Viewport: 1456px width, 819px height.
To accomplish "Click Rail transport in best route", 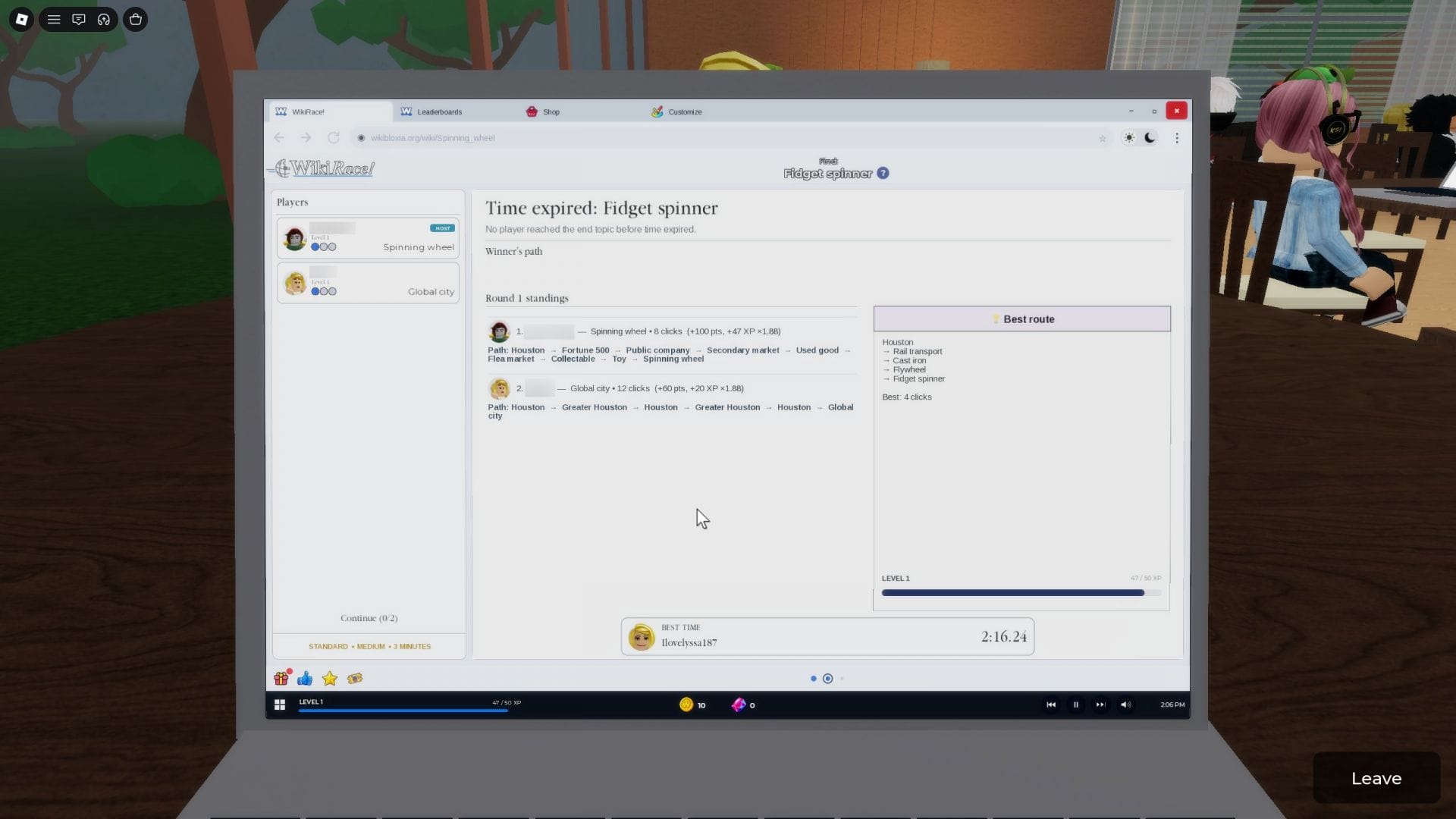I will [x=917, y=352].
